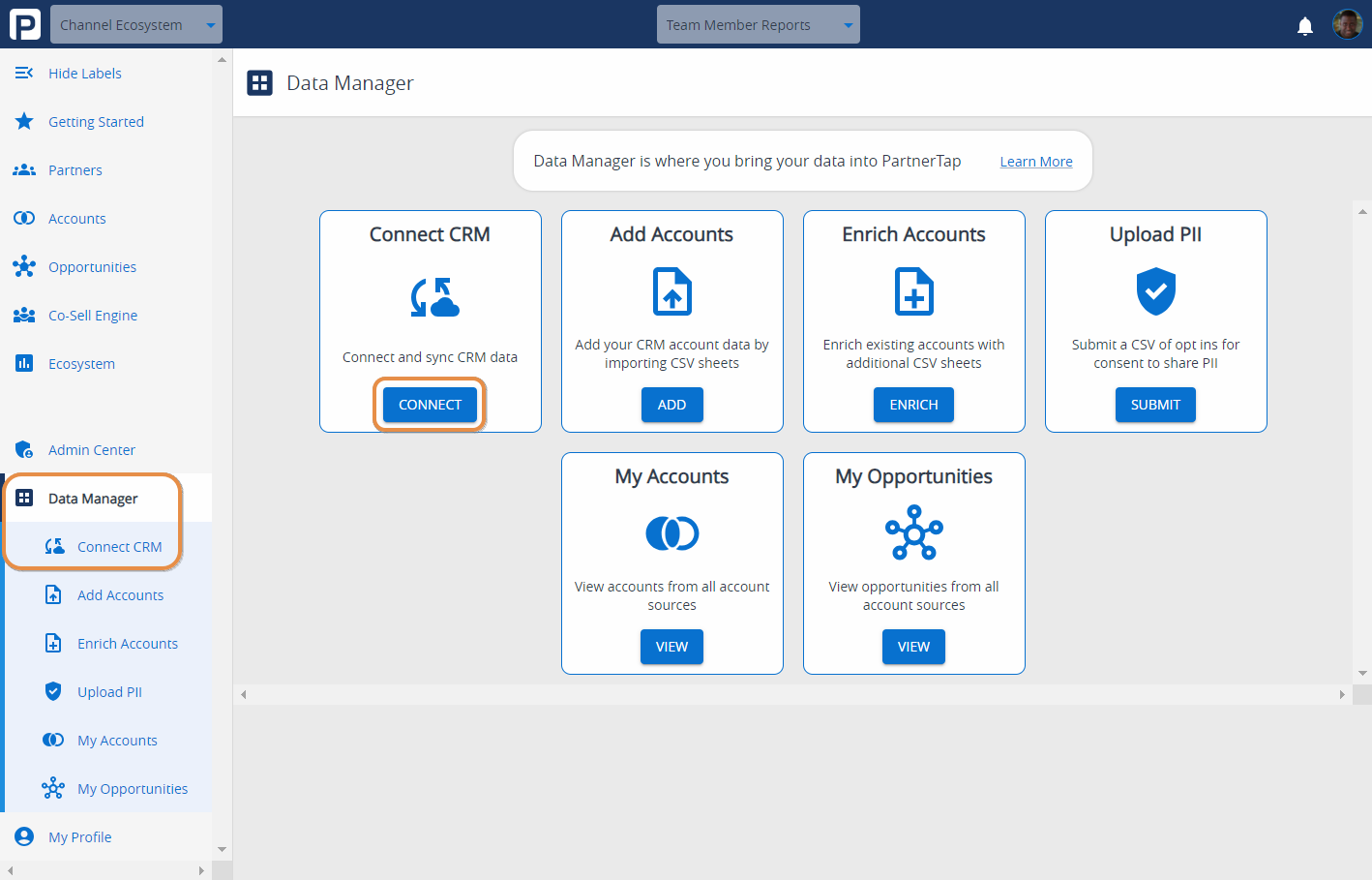Click the Upload PII shield-check icon in sidebar

[x=53, y=691]
